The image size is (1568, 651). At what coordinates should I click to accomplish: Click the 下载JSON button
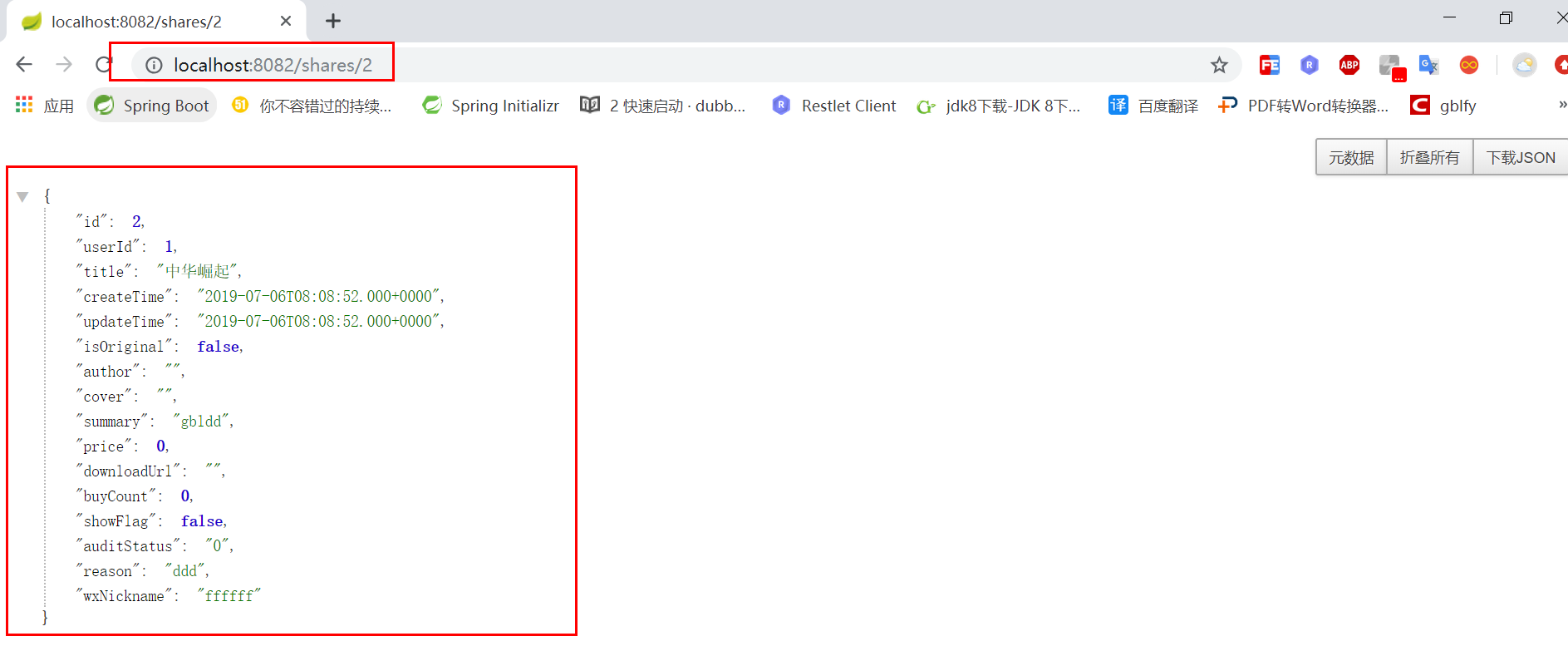pyautogui.click(x=1520, y=157)
